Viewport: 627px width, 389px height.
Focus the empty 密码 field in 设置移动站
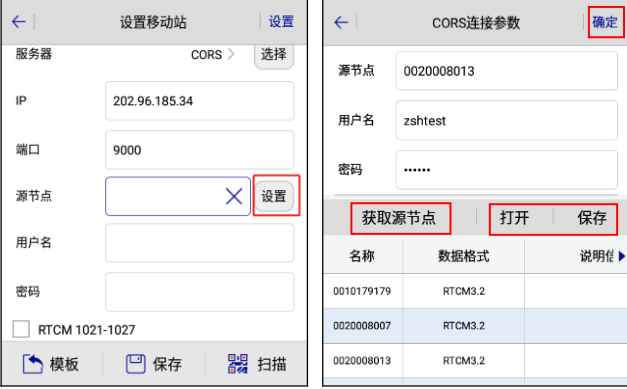tap(200, 292)
